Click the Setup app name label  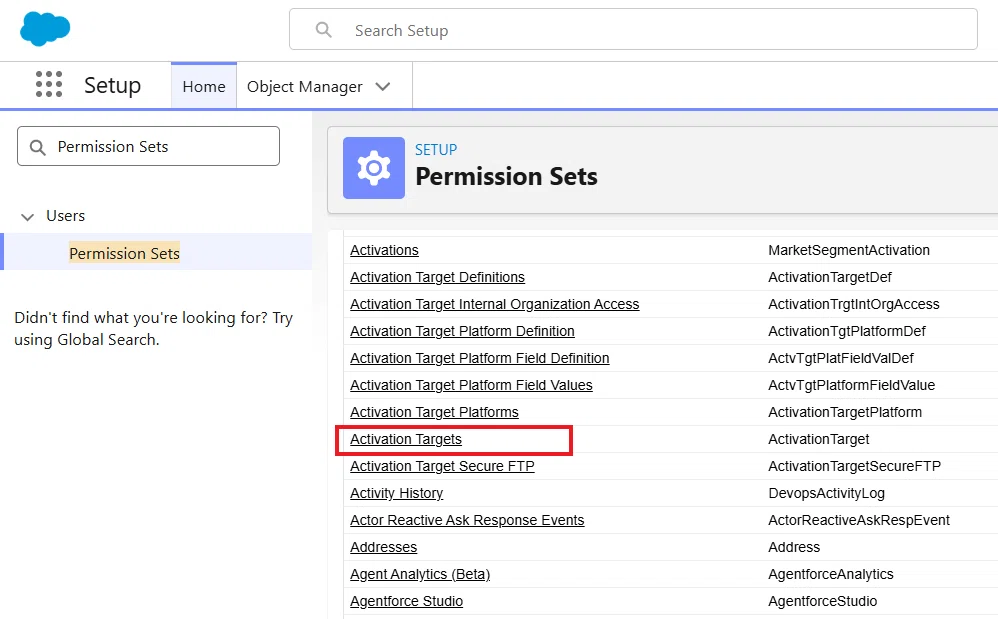click(113, 85)
